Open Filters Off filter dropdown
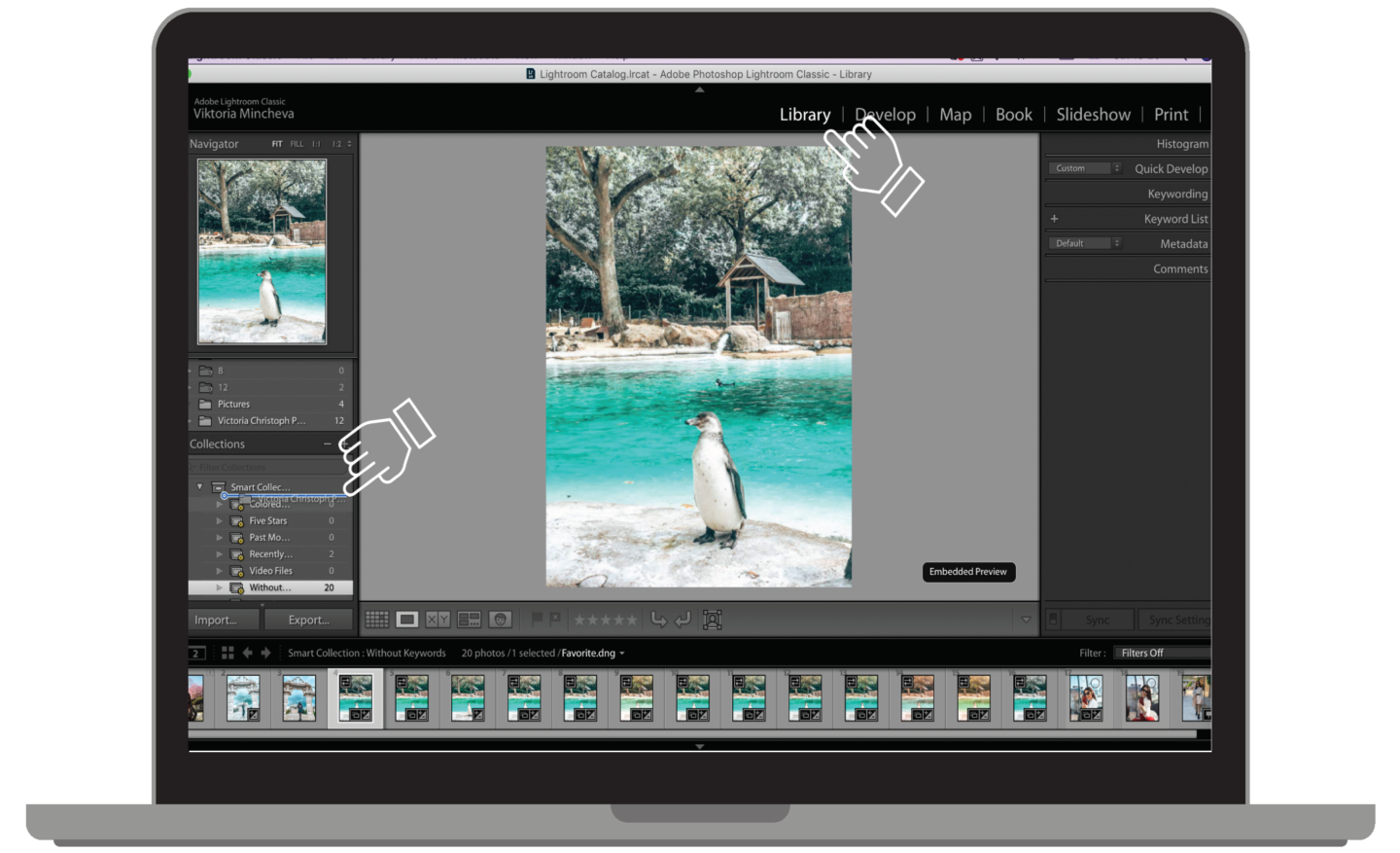The height and width of the screenshot is (853, 1400). (x=1162, y=654)
